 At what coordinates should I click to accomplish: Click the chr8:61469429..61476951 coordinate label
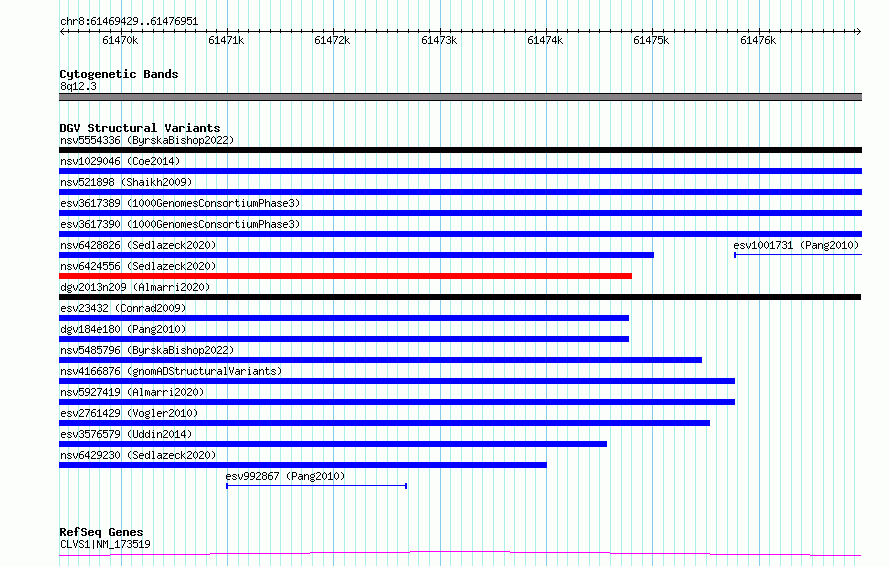click(129, 22)
